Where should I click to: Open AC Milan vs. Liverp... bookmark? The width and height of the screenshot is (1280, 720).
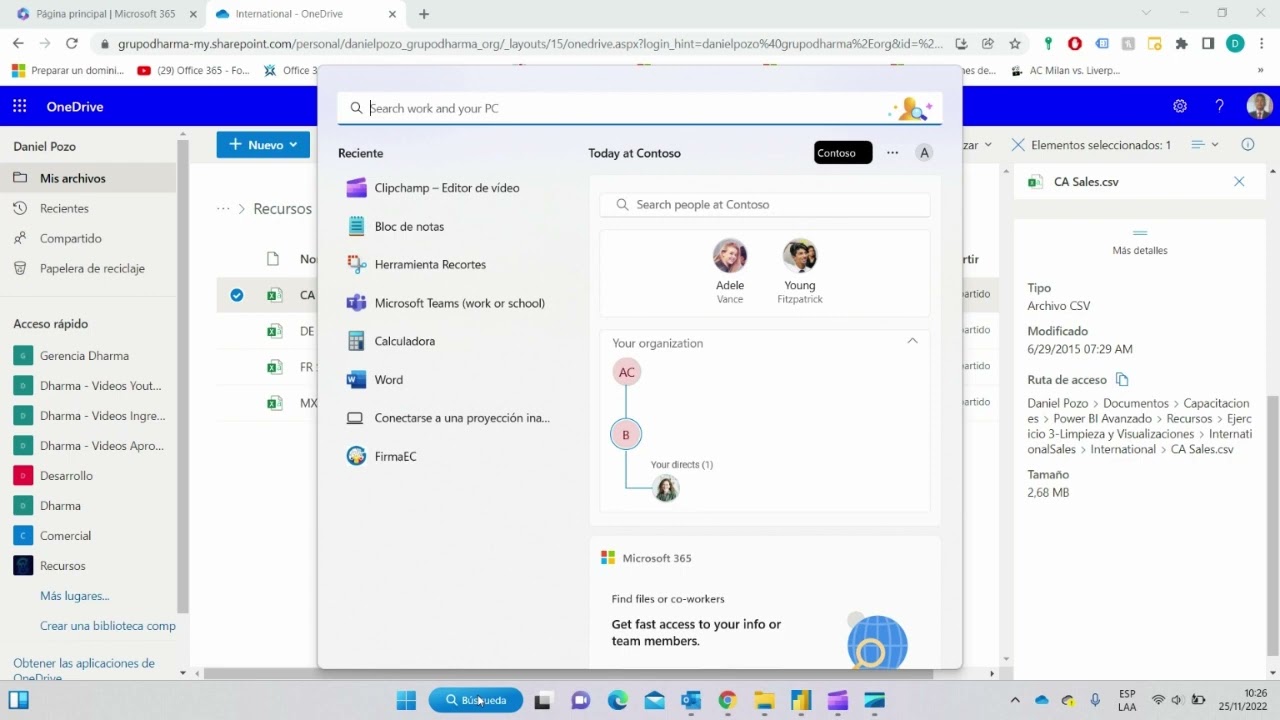pyautogui.click(x=1066, y=70)
